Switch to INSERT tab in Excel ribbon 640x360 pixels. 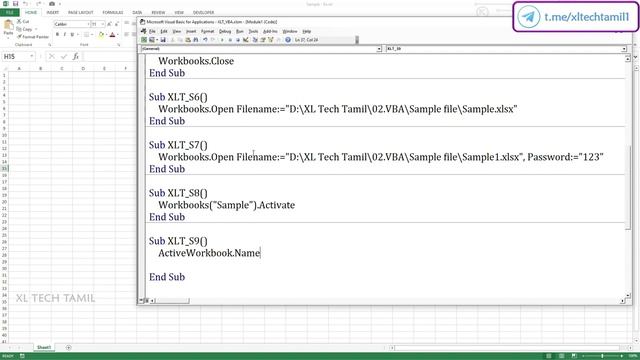[x=52, y=13]
